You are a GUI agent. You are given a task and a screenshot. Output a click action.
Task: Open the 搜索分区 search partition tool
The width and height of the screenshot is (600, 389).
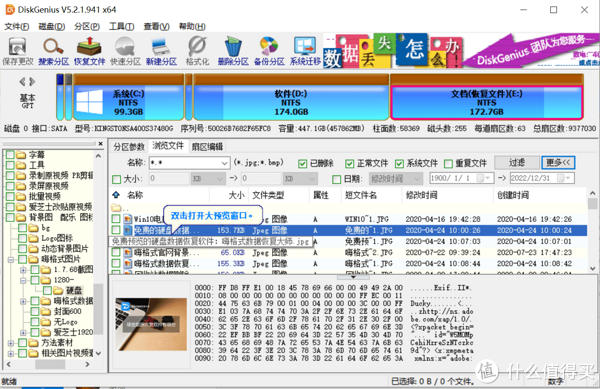tap(54, 51)
